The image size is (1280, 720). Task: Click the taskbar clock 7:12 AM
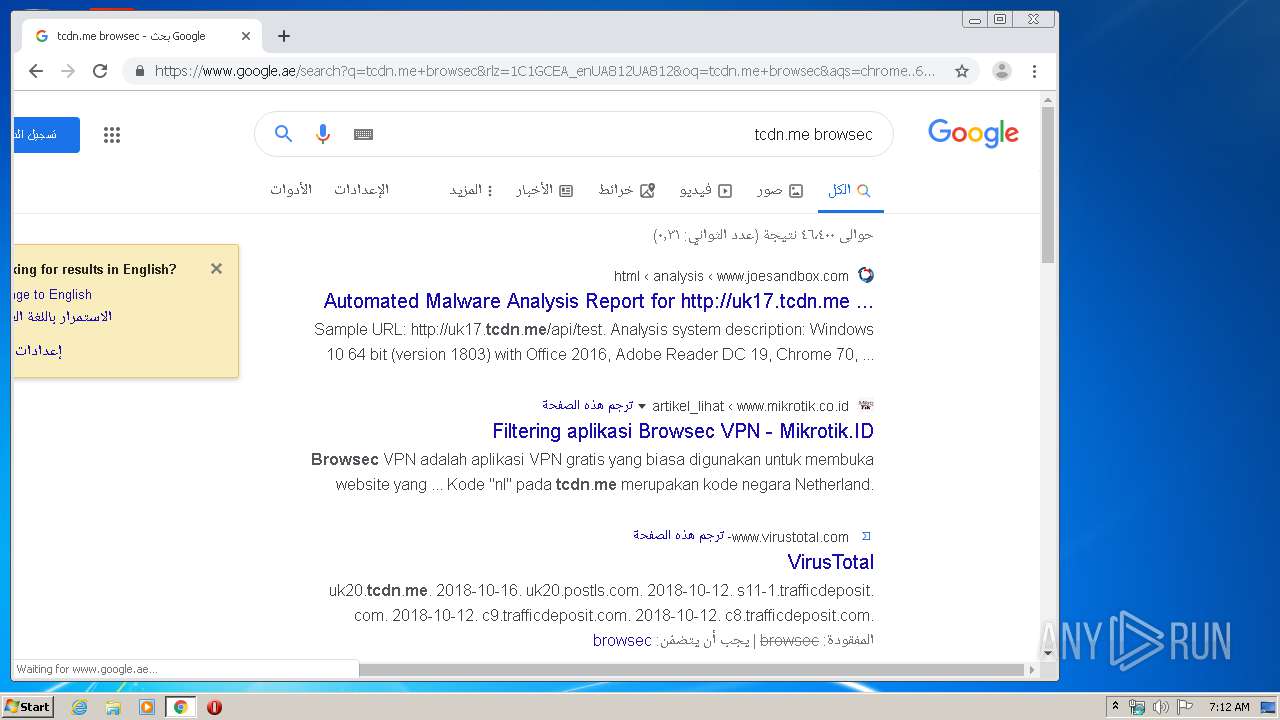[x=1229, y=707]
